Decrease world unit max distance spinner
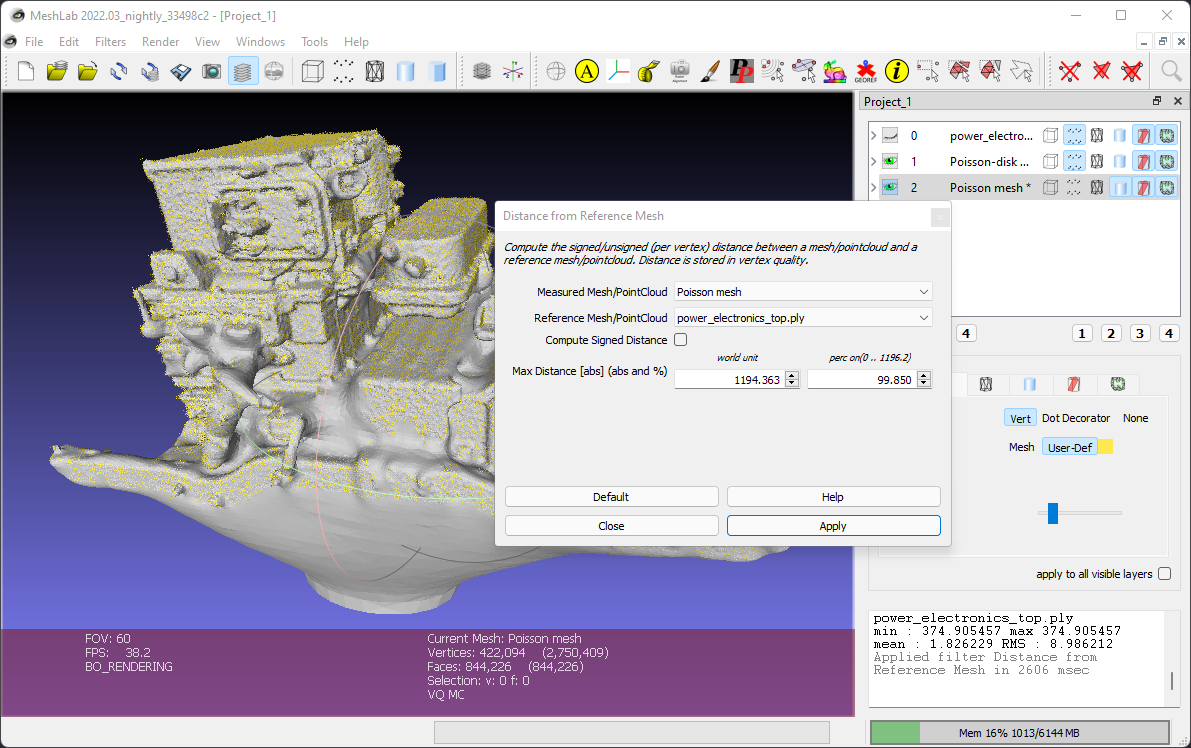The height and width of the screenshot is (748, 1191). (x=792, y=384)
